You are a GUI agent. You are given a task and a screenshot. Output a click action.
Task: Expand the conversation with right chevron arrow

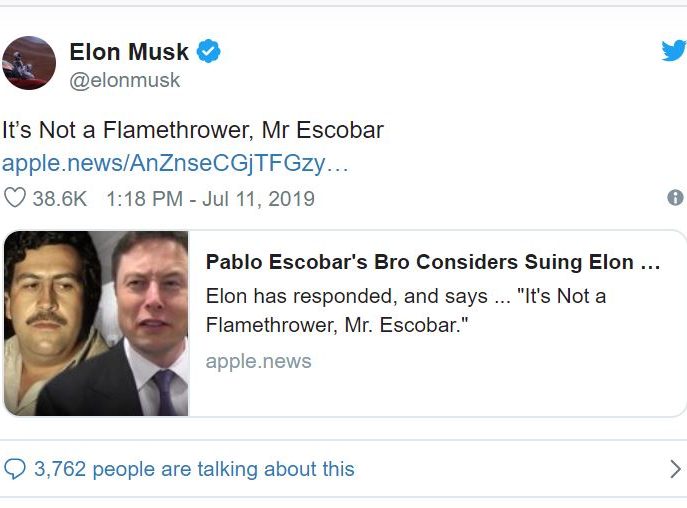pos(676,469)
